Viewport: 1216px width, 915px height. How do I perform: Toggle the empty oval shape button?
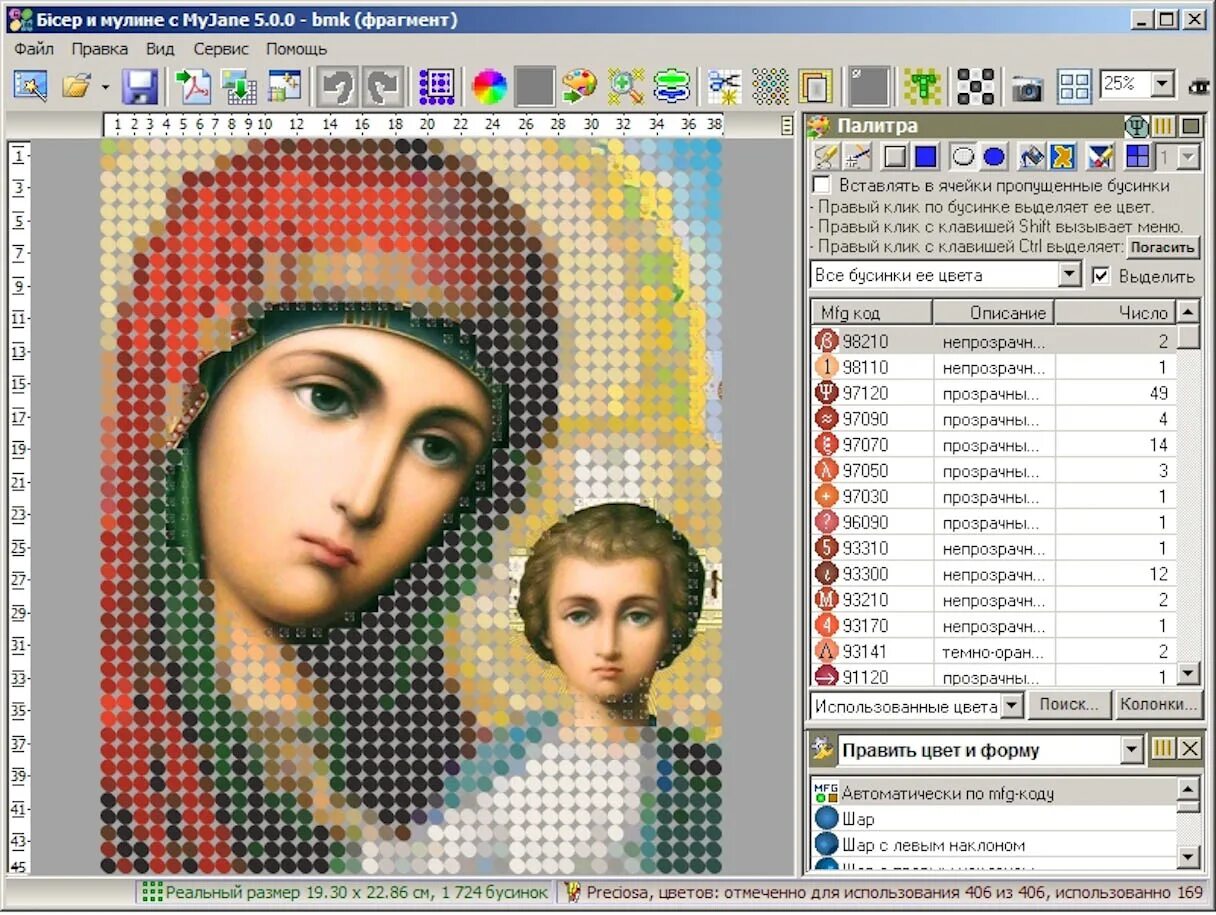(x=963, y=156)
